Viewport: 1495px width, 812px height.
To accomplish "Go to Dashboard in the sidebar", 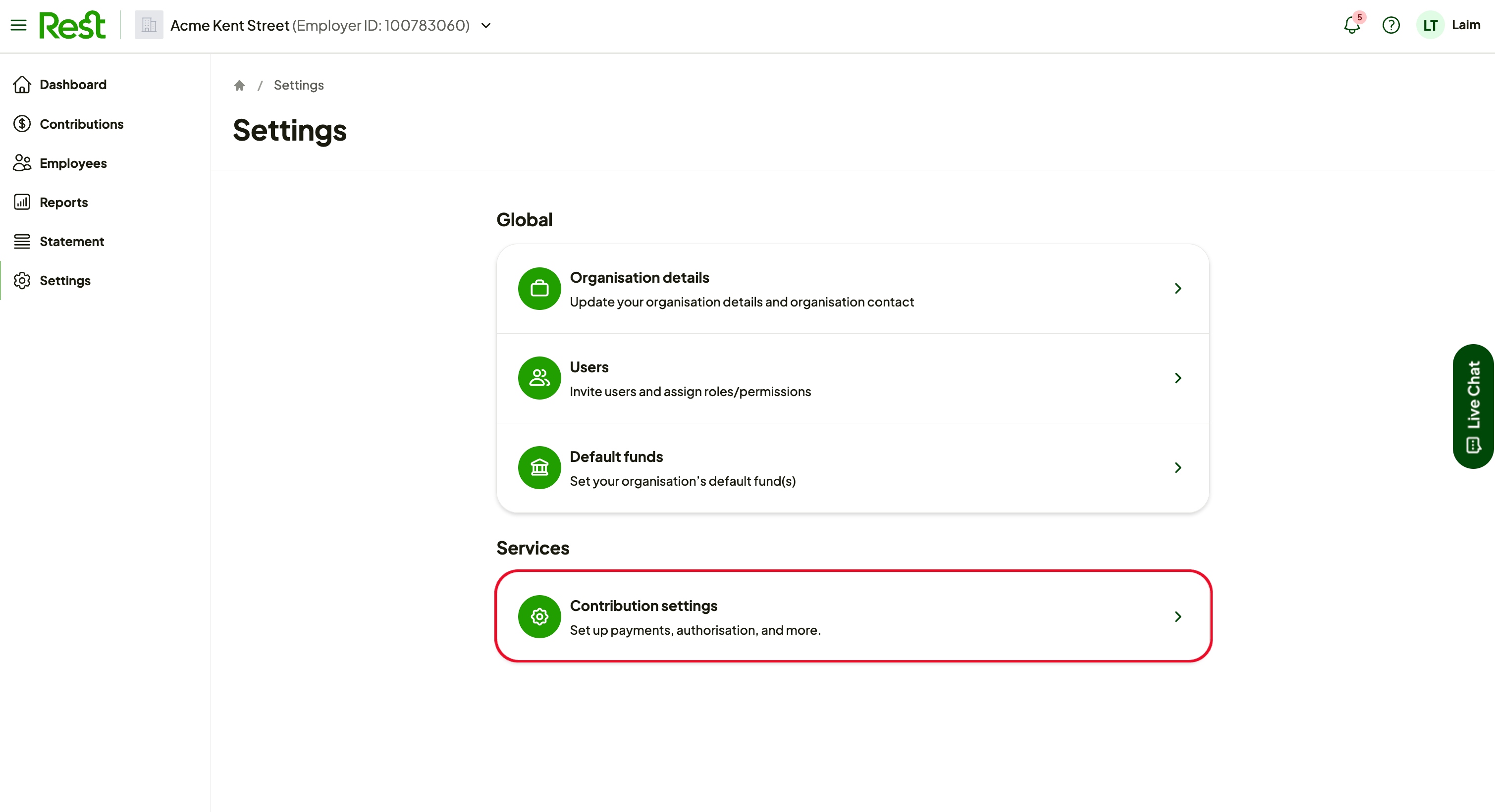I will click(x=72, y=85).
